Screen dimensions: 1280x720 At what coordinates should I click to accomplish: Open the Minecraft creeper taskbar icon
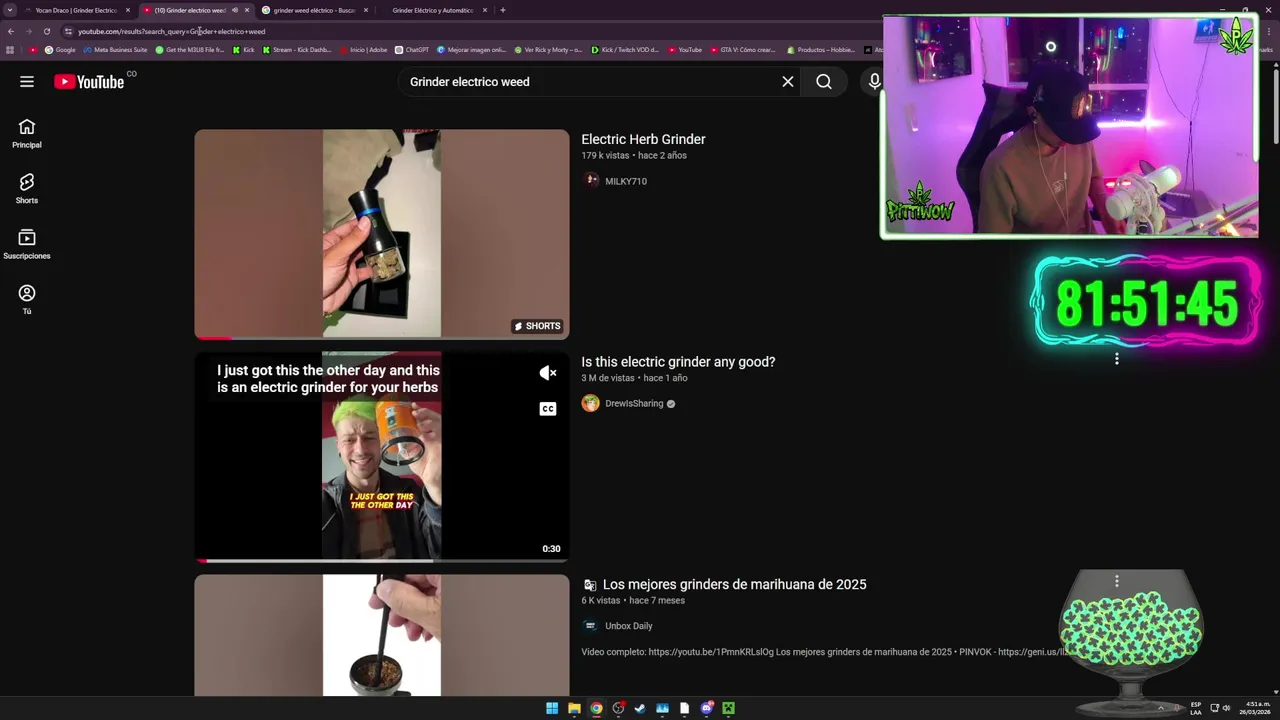[728, 708]
